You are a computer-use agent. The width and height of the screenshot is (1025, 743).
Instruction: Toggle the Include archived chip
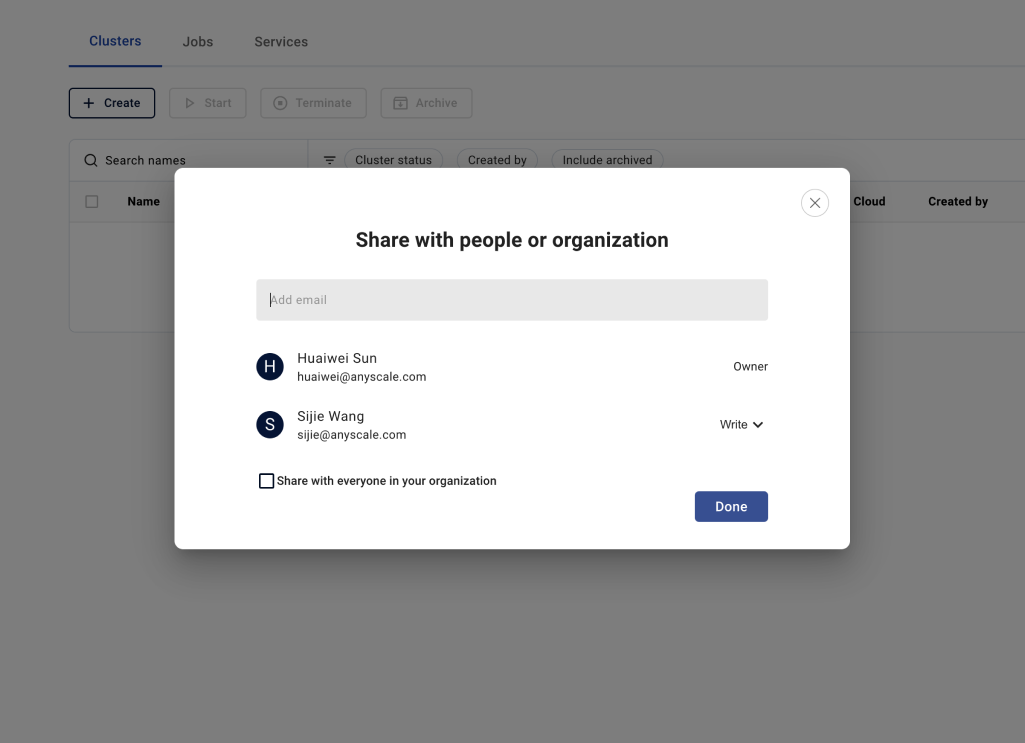[607, 160]
